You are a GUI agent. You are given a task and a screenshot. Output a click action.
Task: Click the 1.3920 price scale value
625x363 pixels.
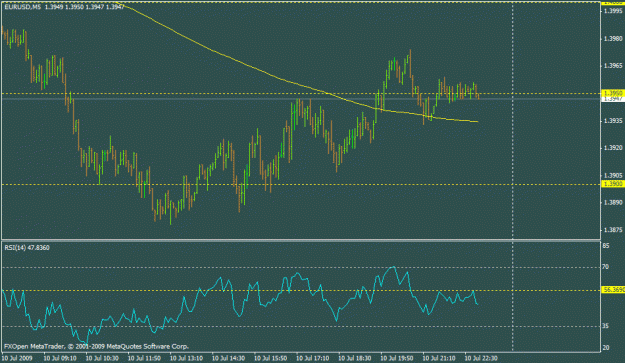pyautogui.click(x=613, y=148)
